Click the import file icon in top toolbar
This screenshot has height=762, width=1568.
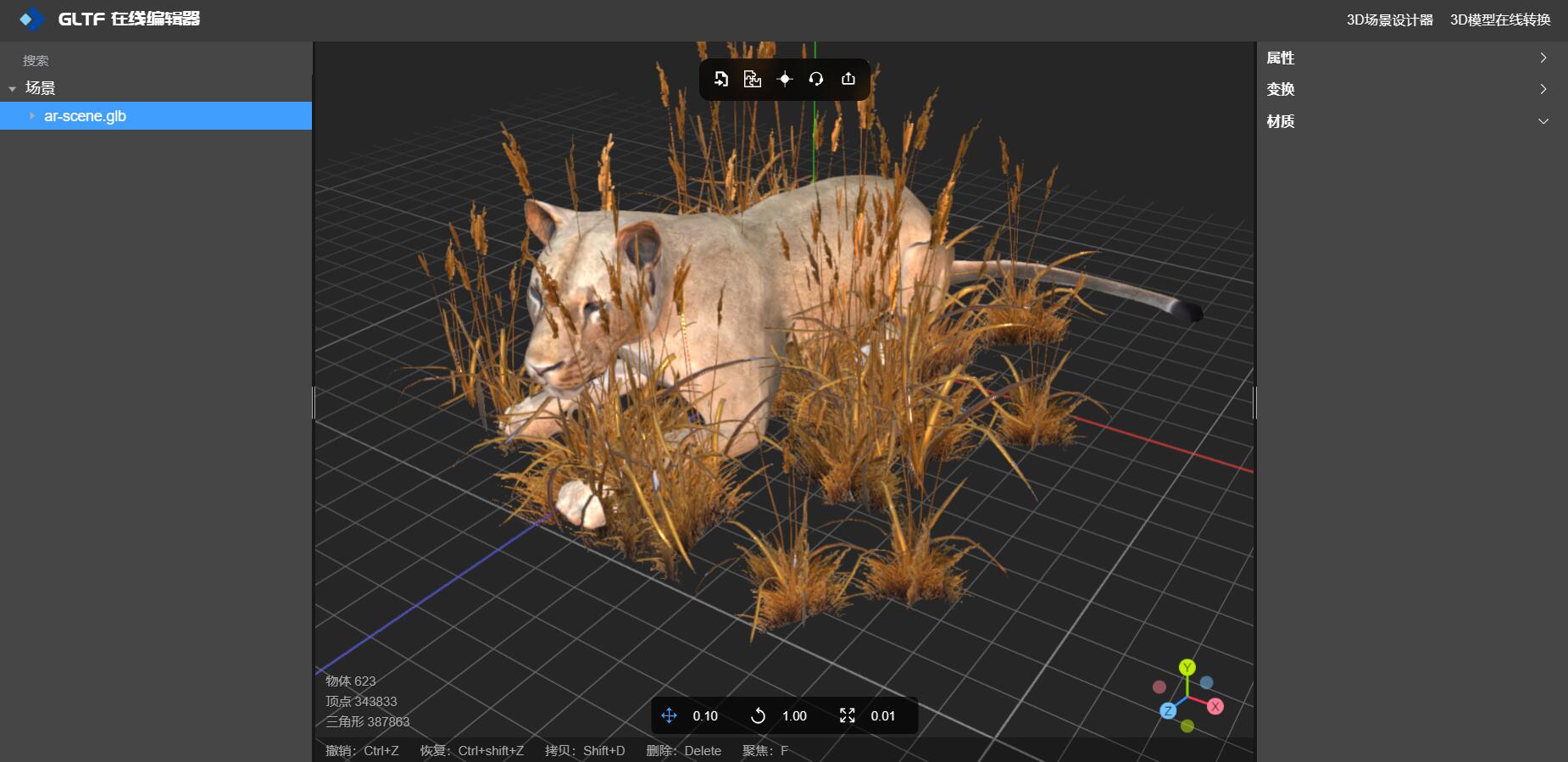(x=720, y=79)
